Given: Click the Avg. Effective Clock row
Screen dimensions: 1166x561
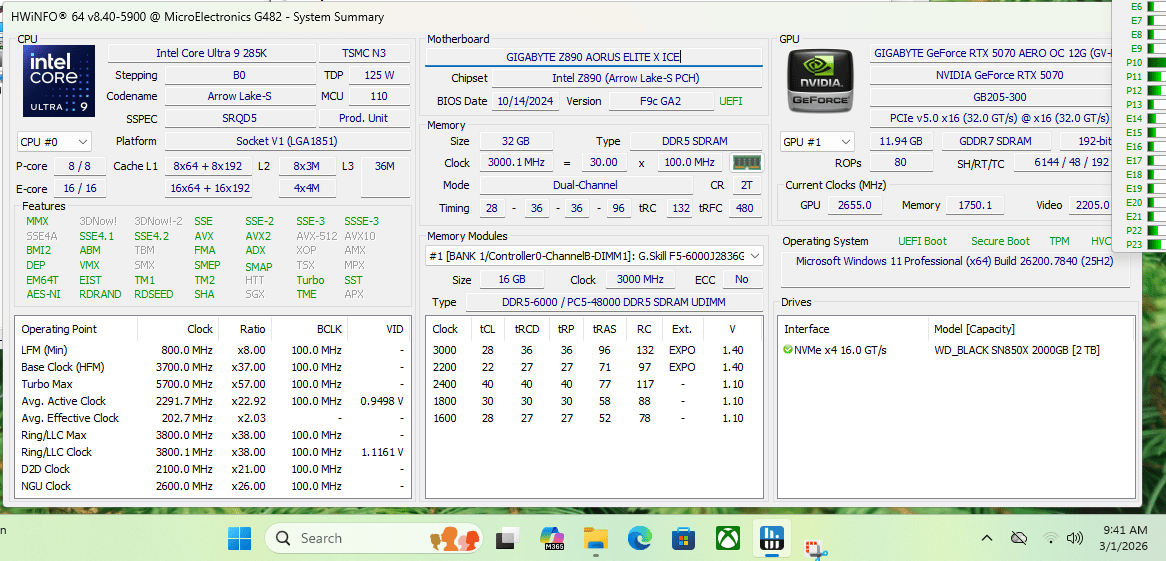Looking at the screenshot, I should click(213, 418).
